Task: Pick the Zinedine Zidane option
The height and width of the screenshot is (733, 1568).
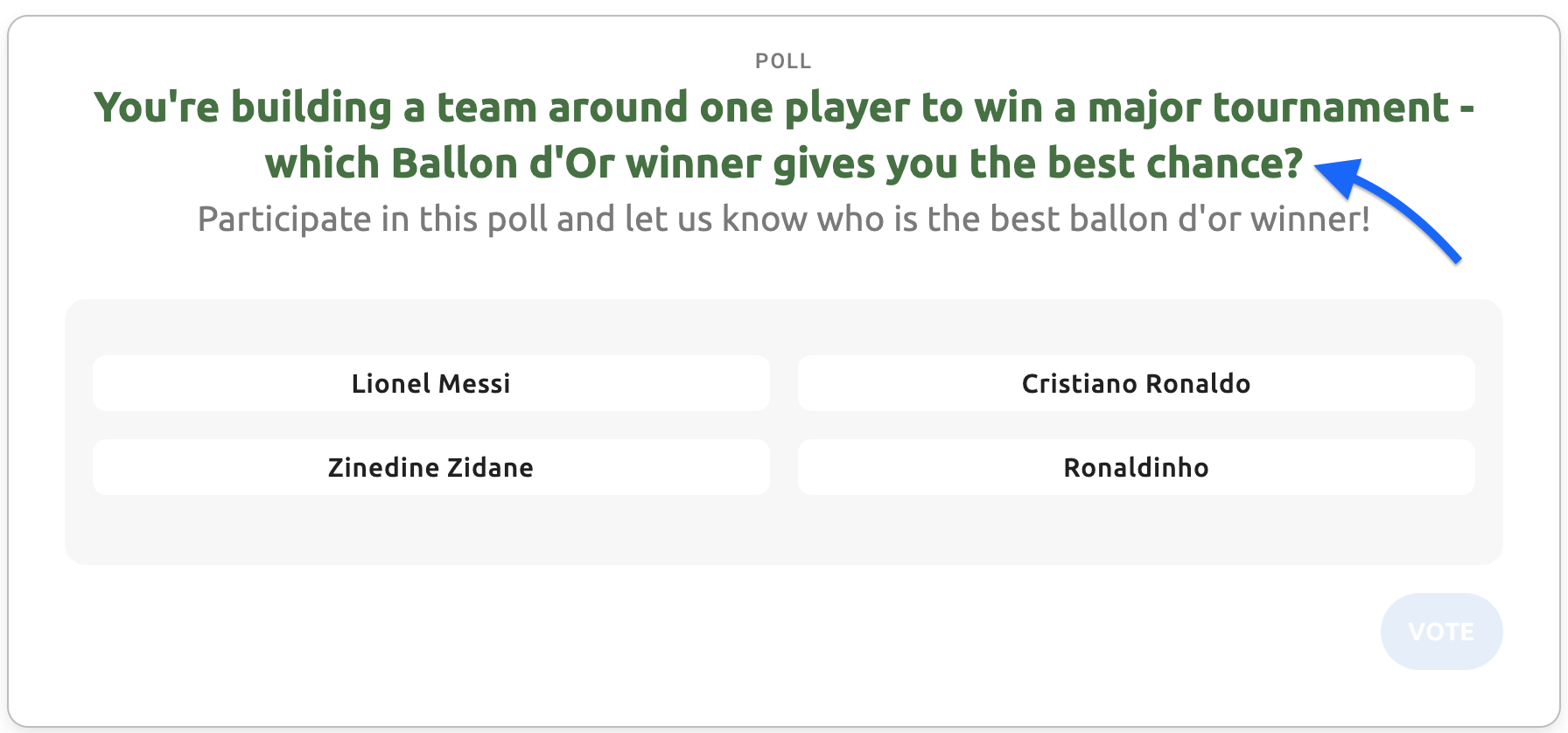Action: point(430,467)
